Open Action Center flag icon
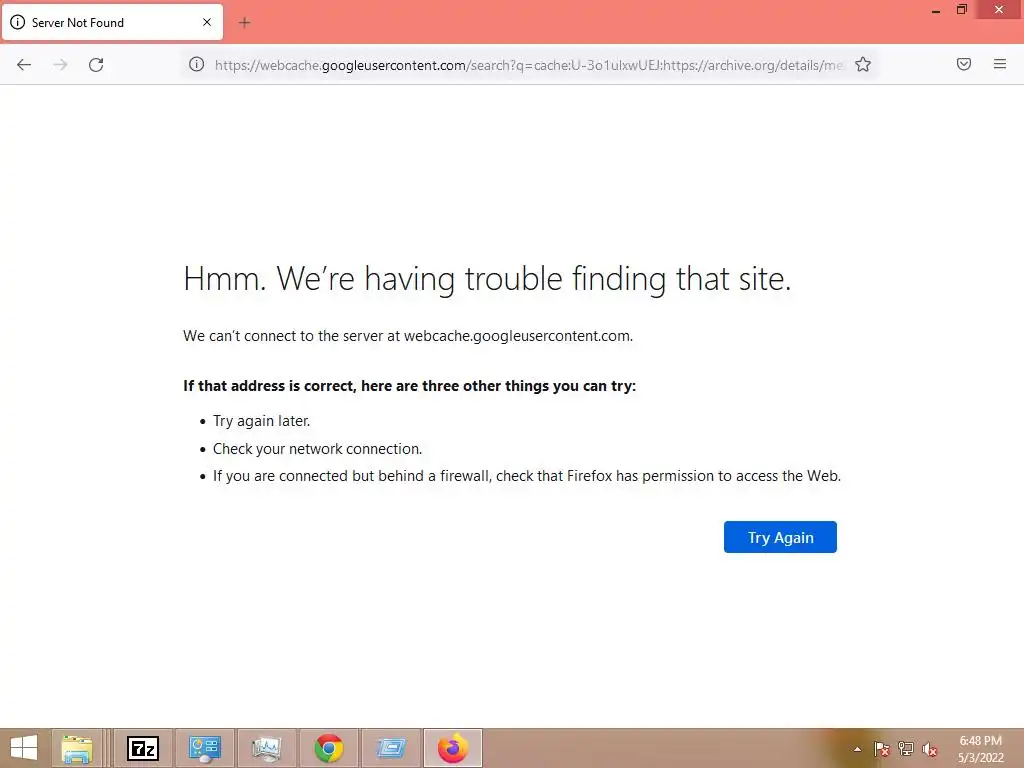 881,749
